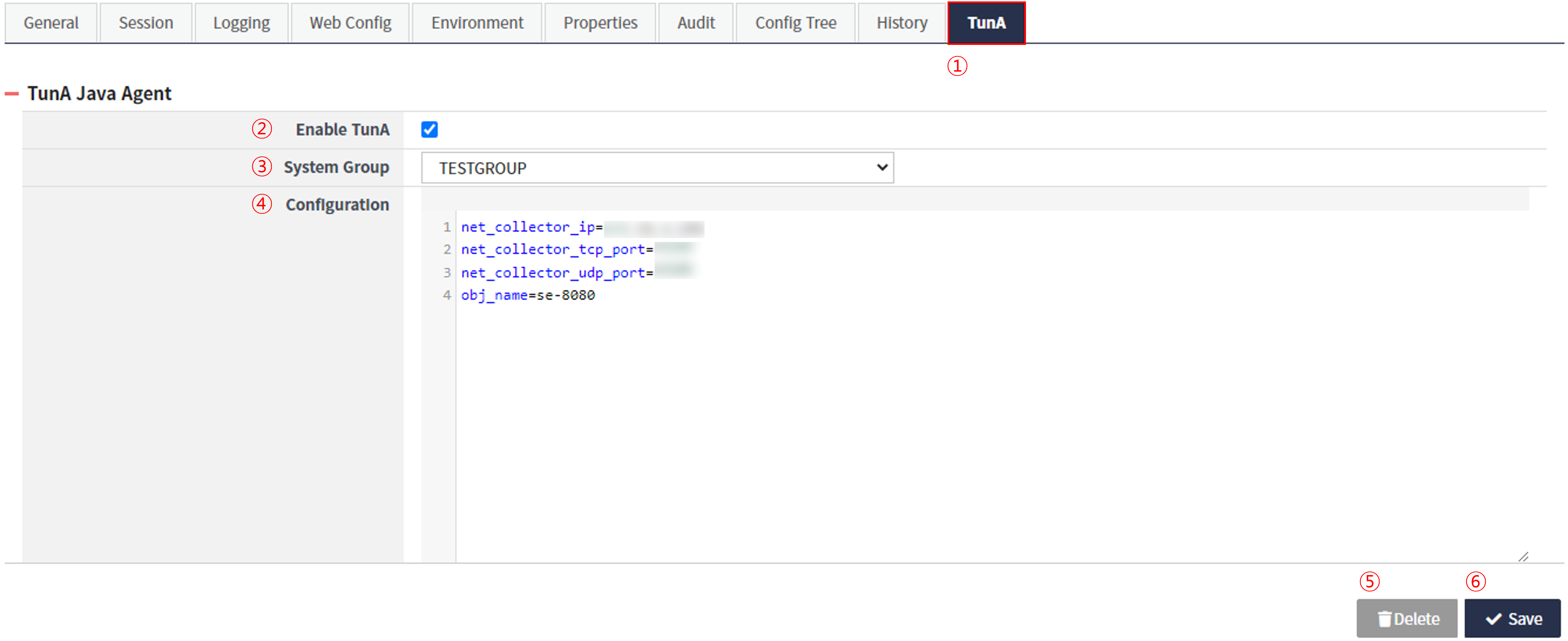The width and height of the screenshot is (1568, 641).
Task: Open the General tab
Action: pyautogui.click(x=51, y=23)
